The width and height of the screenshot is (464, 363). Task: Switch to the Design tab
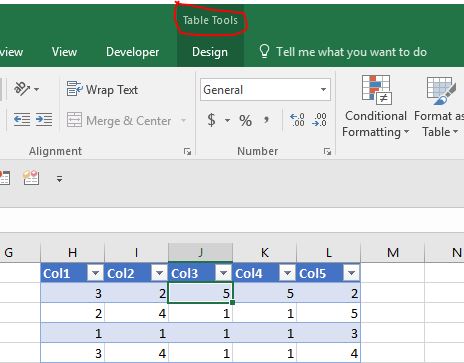210,52
